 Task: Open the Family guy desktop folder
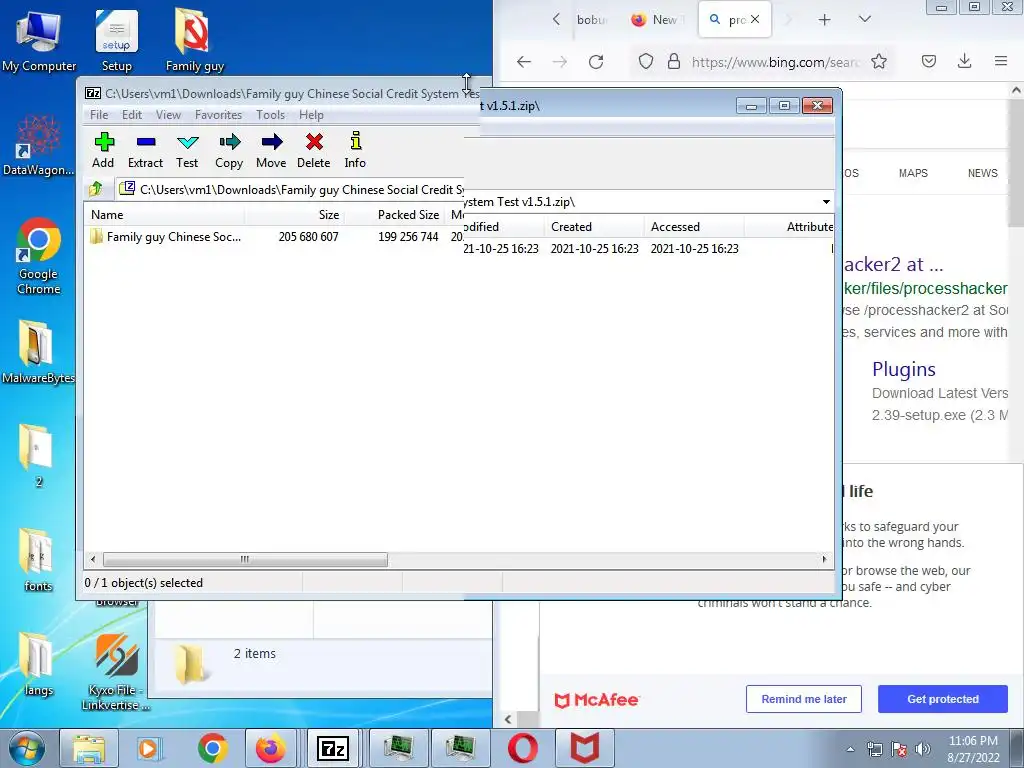194,40
